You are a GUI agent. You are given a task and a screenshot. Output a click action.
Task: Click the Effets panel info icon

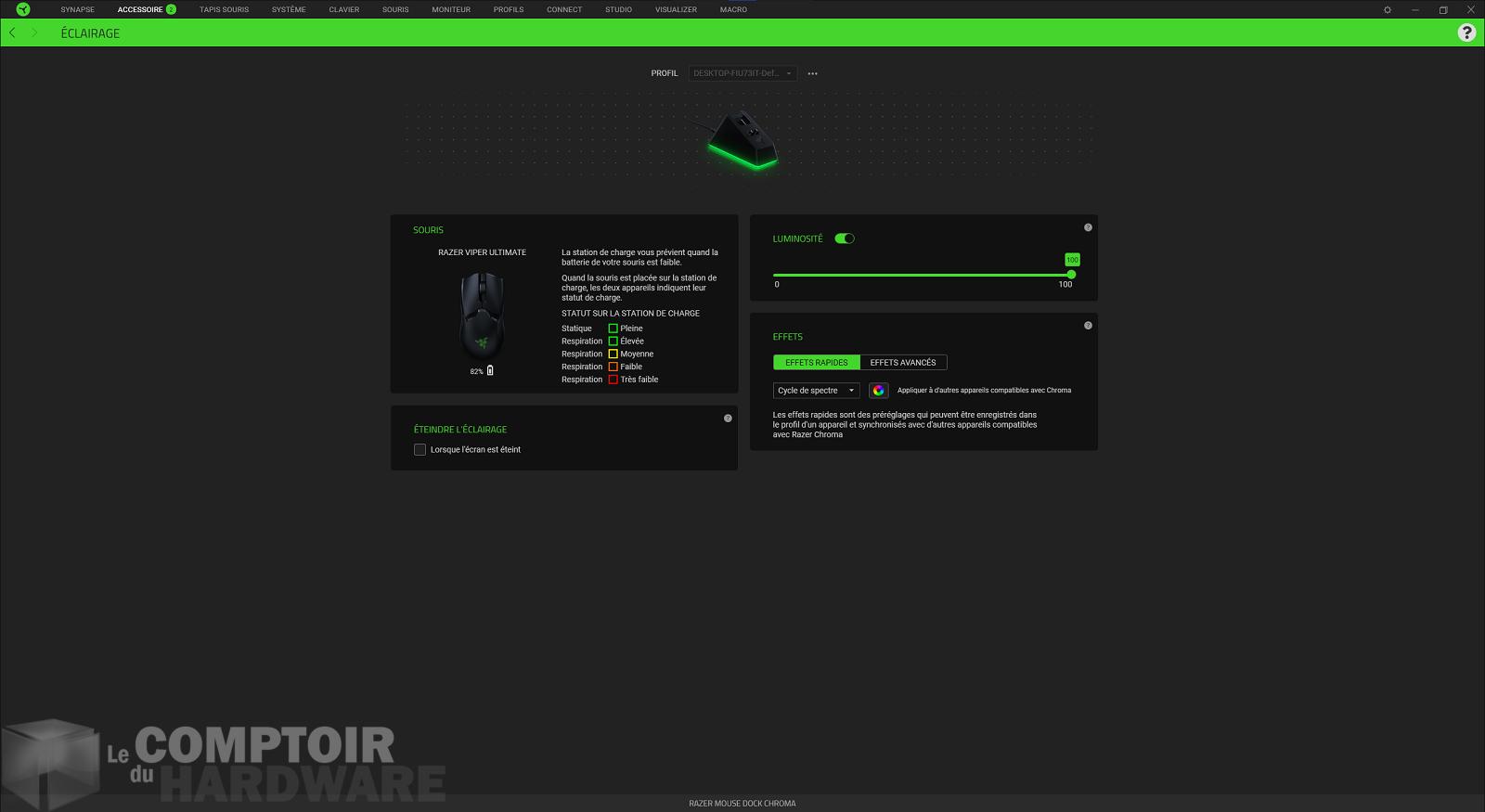[1088, 326]
